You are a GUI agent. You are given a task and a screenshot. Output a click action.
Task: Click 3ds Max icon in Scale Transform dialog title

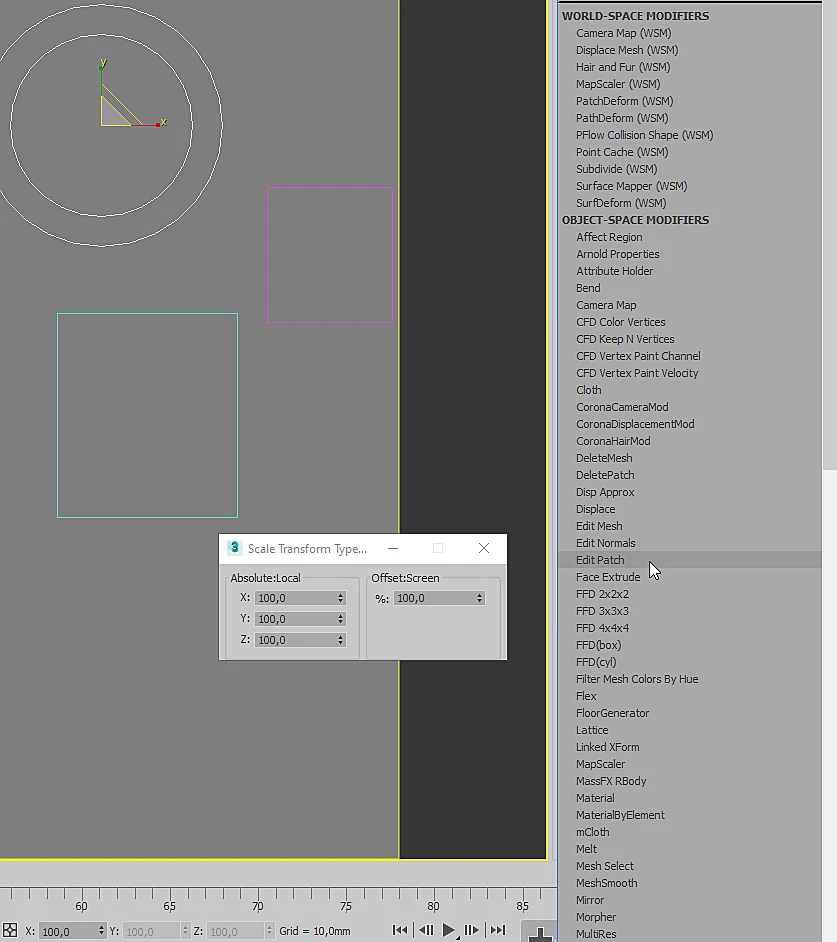point(234,548)
